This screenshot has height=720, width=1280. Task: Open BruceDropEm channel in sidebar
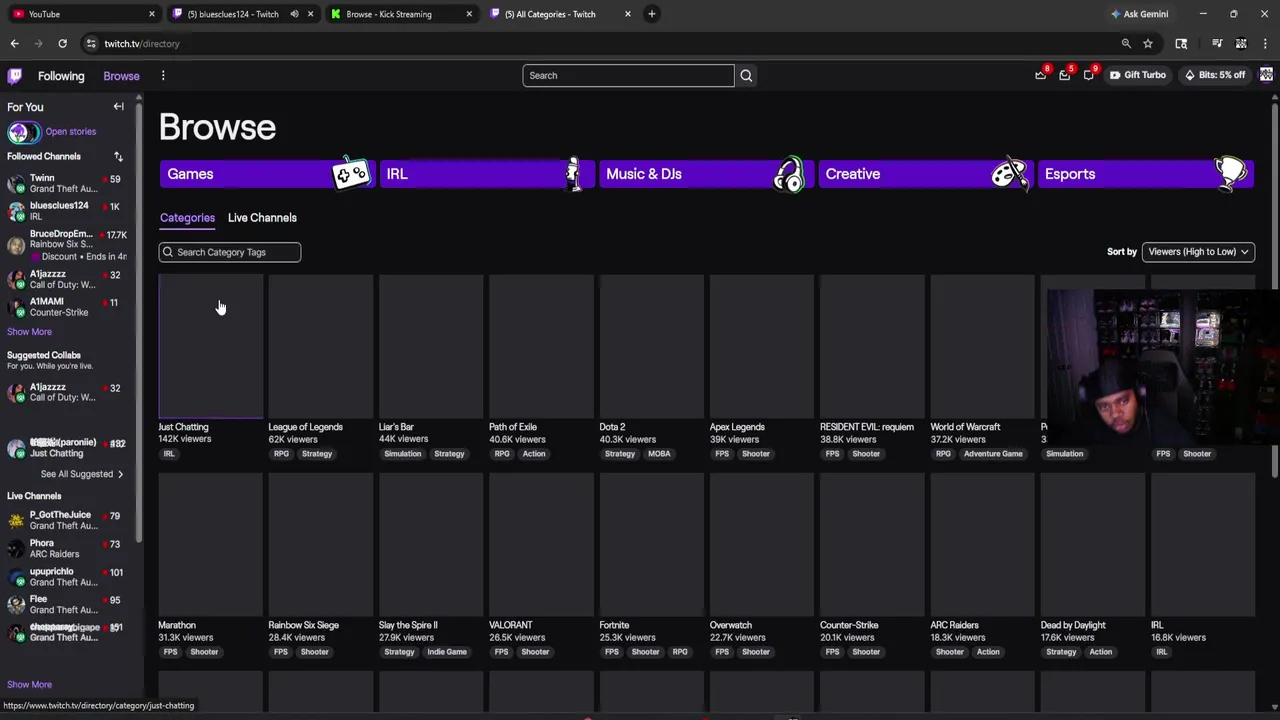pyautogui.click(x=68, y=244)
